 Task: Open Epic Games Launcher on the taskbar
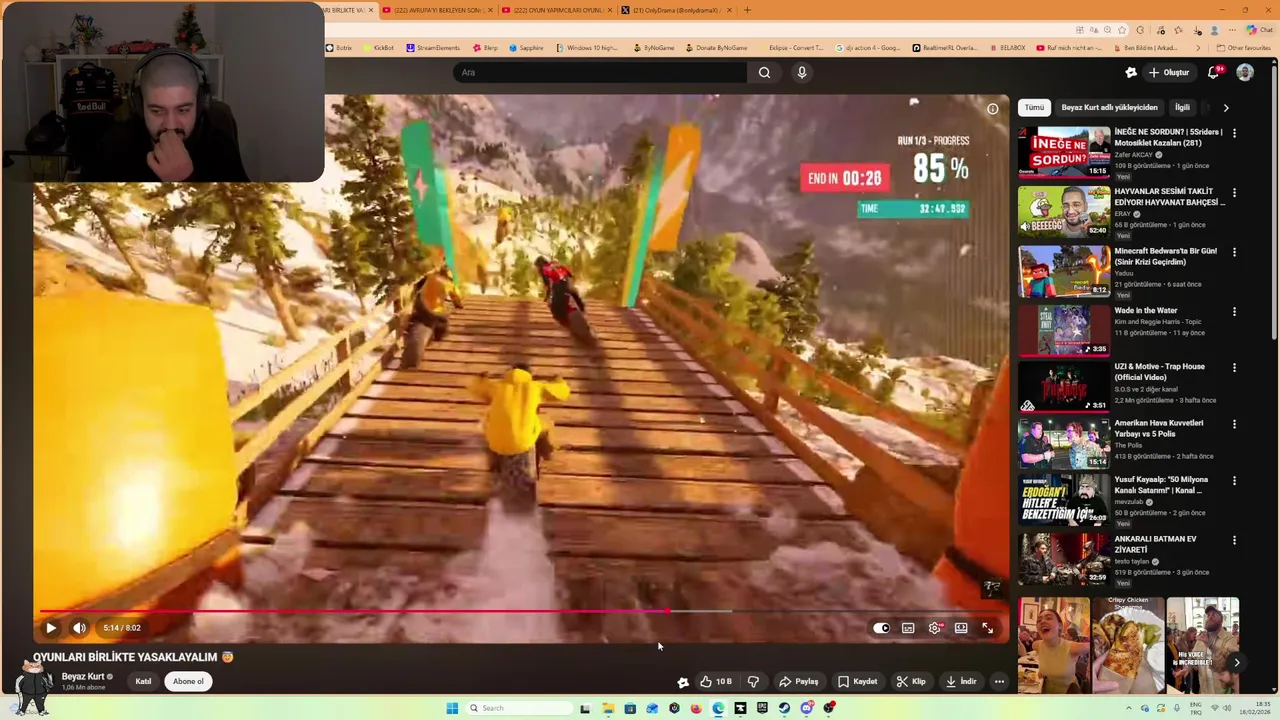coord(762,708)
